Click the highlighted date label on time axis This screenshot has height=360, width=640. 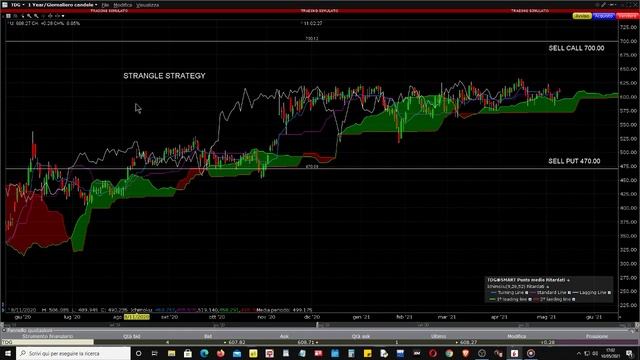click(x=137, y=317)
